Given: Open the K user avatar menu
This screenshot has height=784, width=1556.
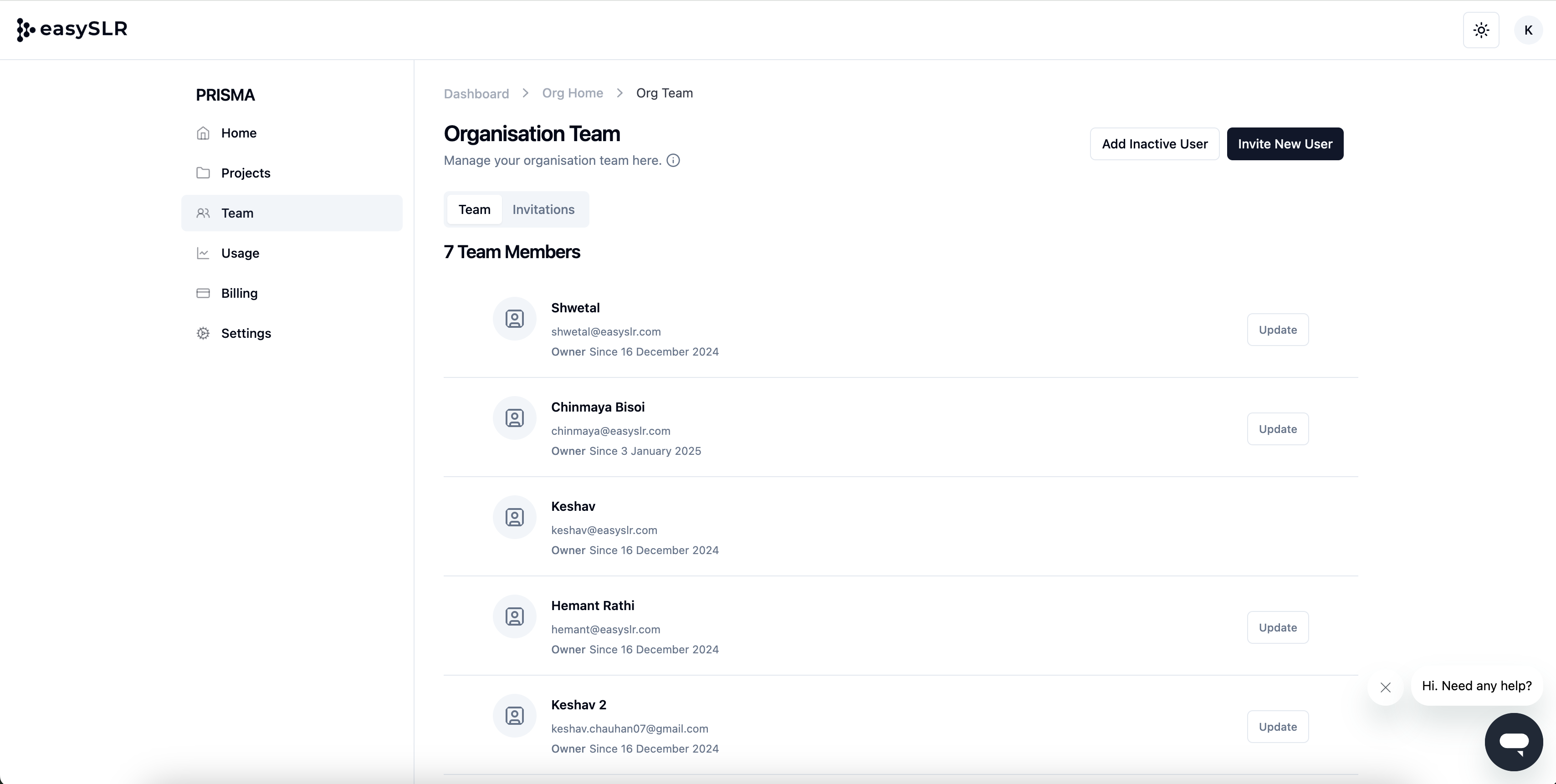Looking at the screenshot, I should coord(1528,30).
